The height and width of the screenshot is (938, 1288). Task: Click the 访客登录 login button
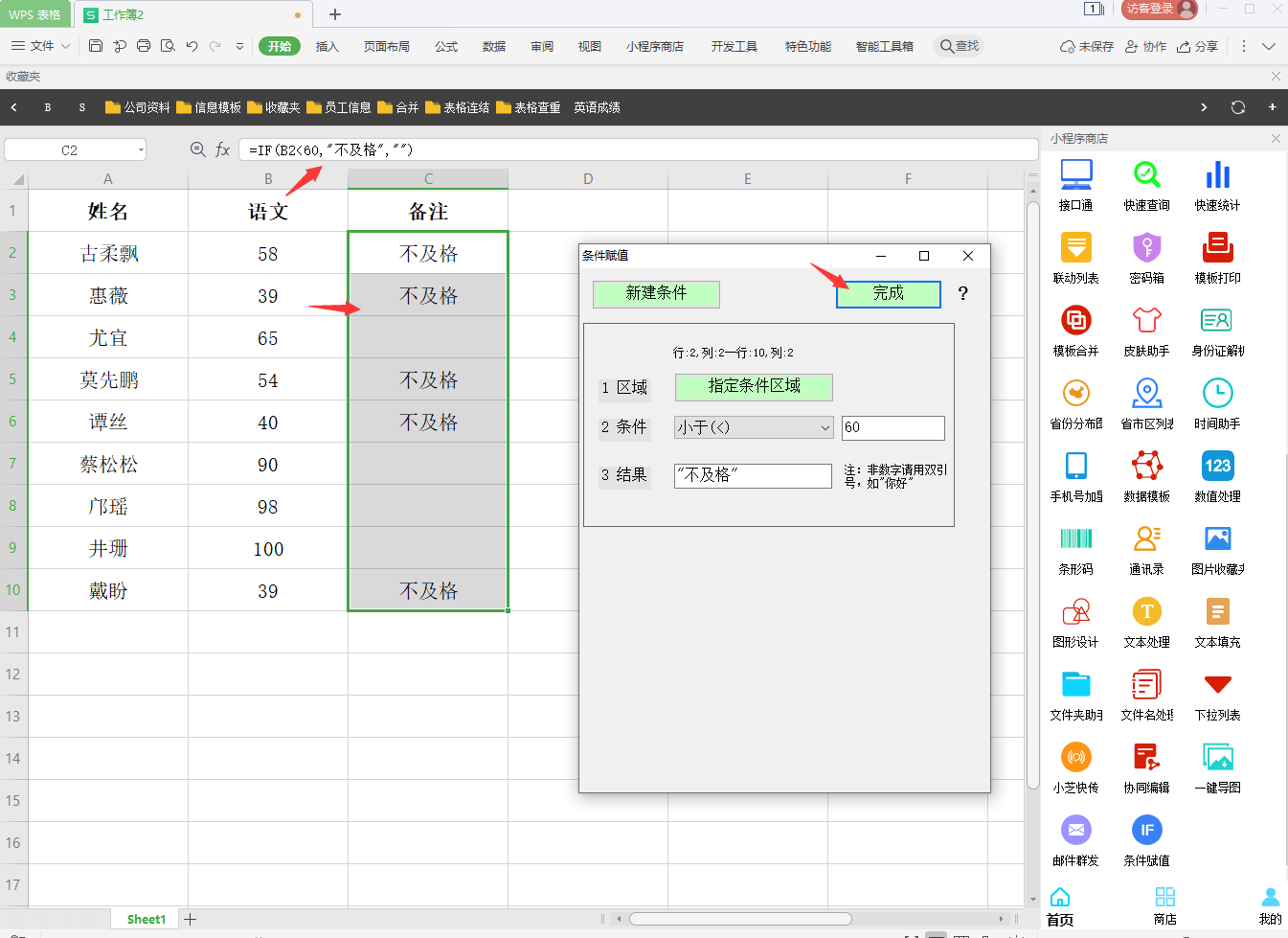(x=1160, y=10)
